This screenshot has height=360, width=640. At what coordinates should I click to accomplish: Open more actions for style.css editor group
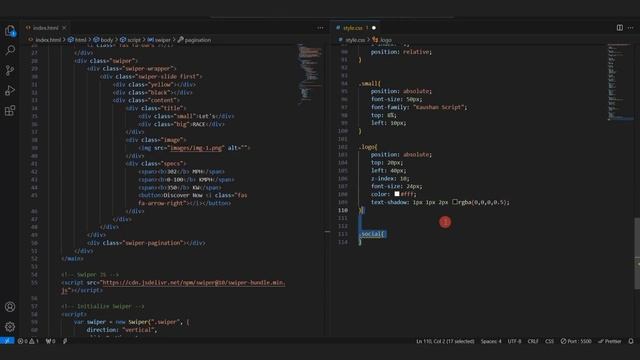(x=631, y=28)
